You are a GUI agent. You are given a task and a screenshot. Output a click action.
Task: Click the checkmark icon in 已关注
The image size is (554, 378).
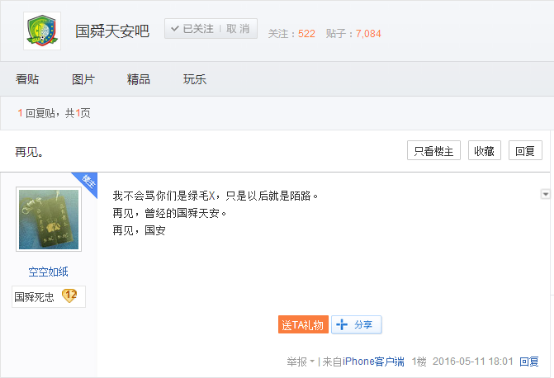point(175,29)
